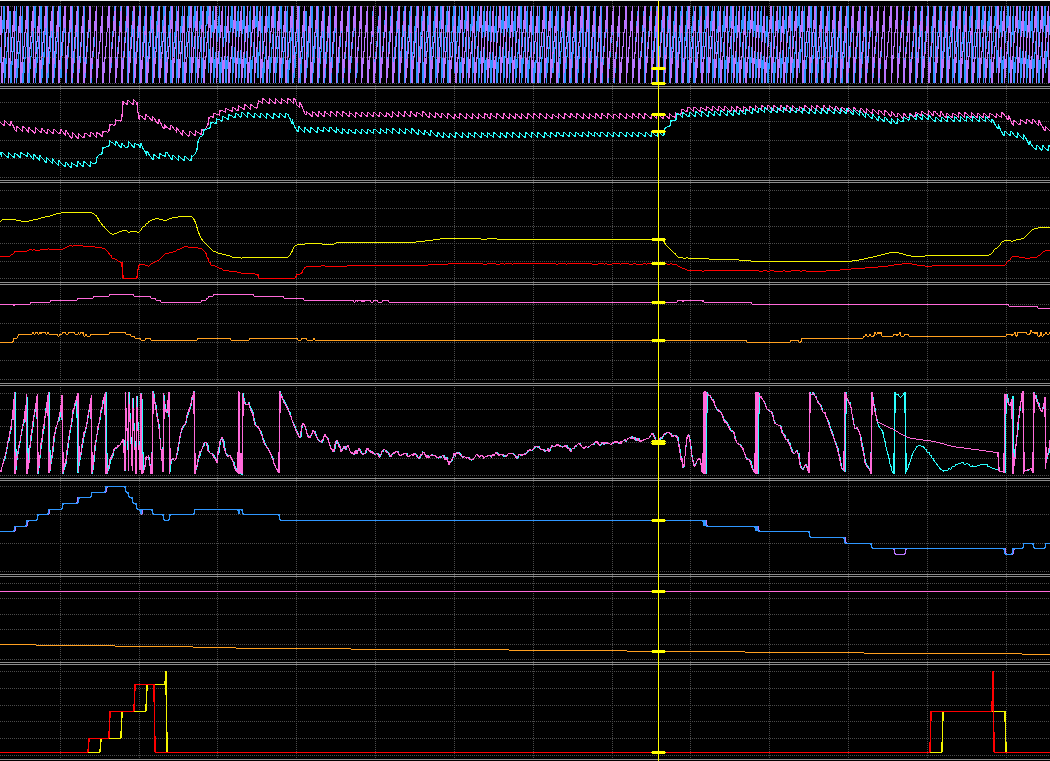This screenshot has width=1050, height=761.
Task: Pick the cursor marker on the flat magenta trace
Action: pyautogui.click(x=658, y=302)
